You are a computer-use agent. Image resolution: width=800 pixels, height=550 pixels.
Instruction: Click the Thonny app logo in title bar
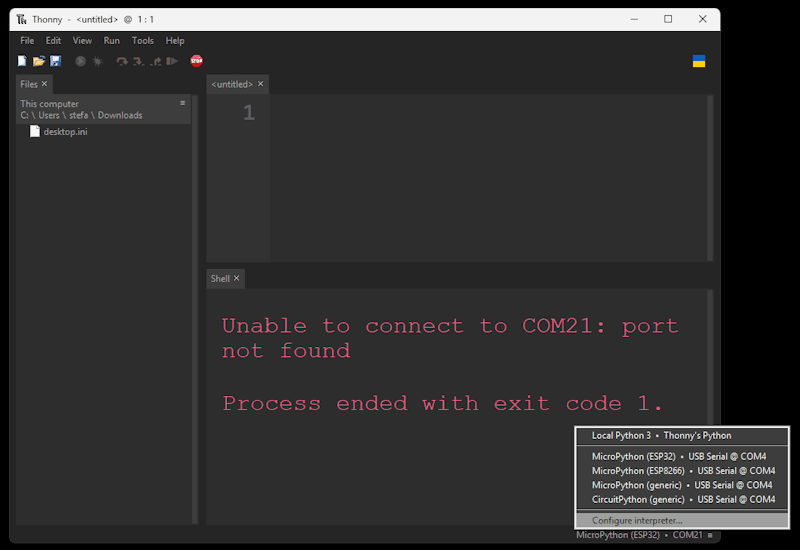tap(21, 19)
